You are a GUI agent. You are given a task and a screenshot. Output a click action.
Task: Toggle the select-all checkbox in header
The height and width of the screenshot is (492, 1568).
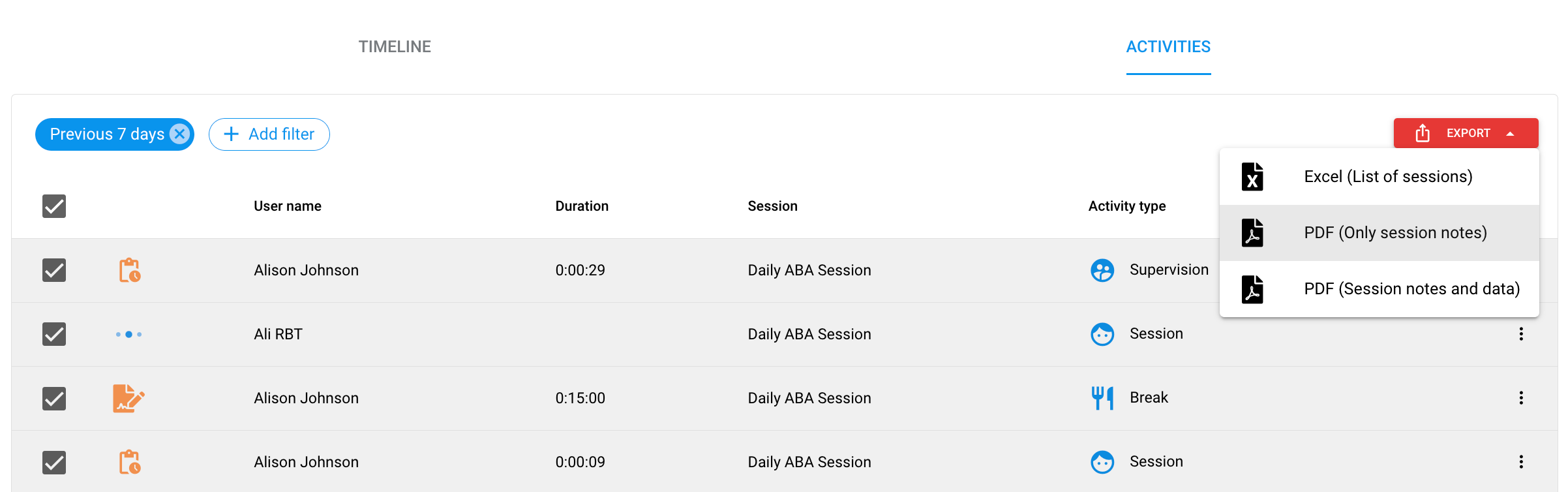point(54,206)
